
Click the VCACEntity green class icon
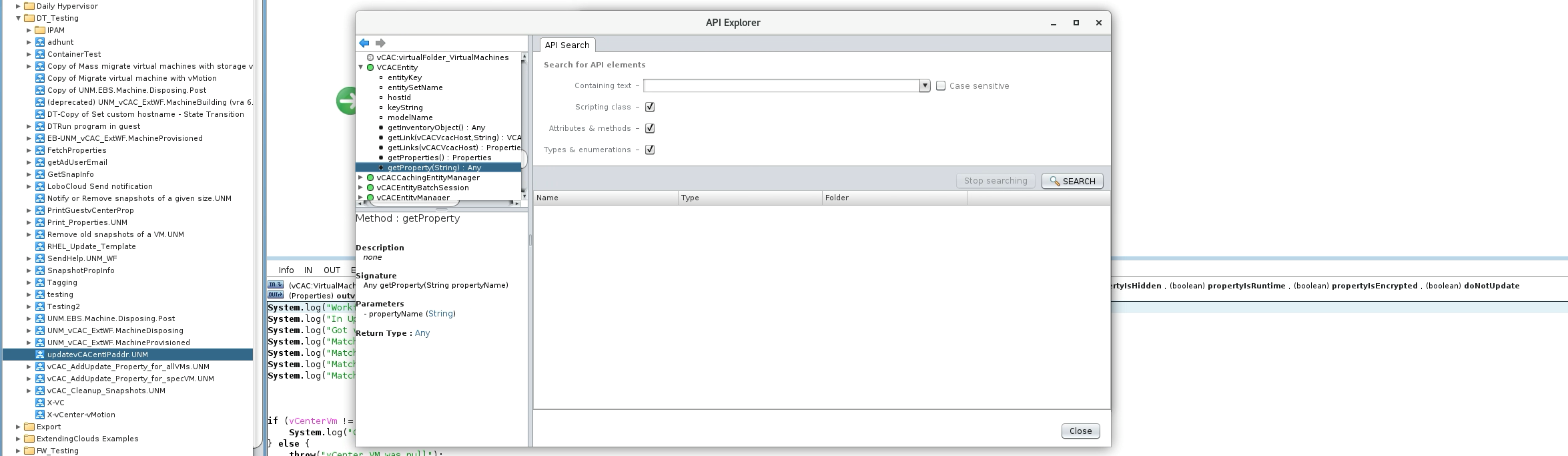(370, 67)
